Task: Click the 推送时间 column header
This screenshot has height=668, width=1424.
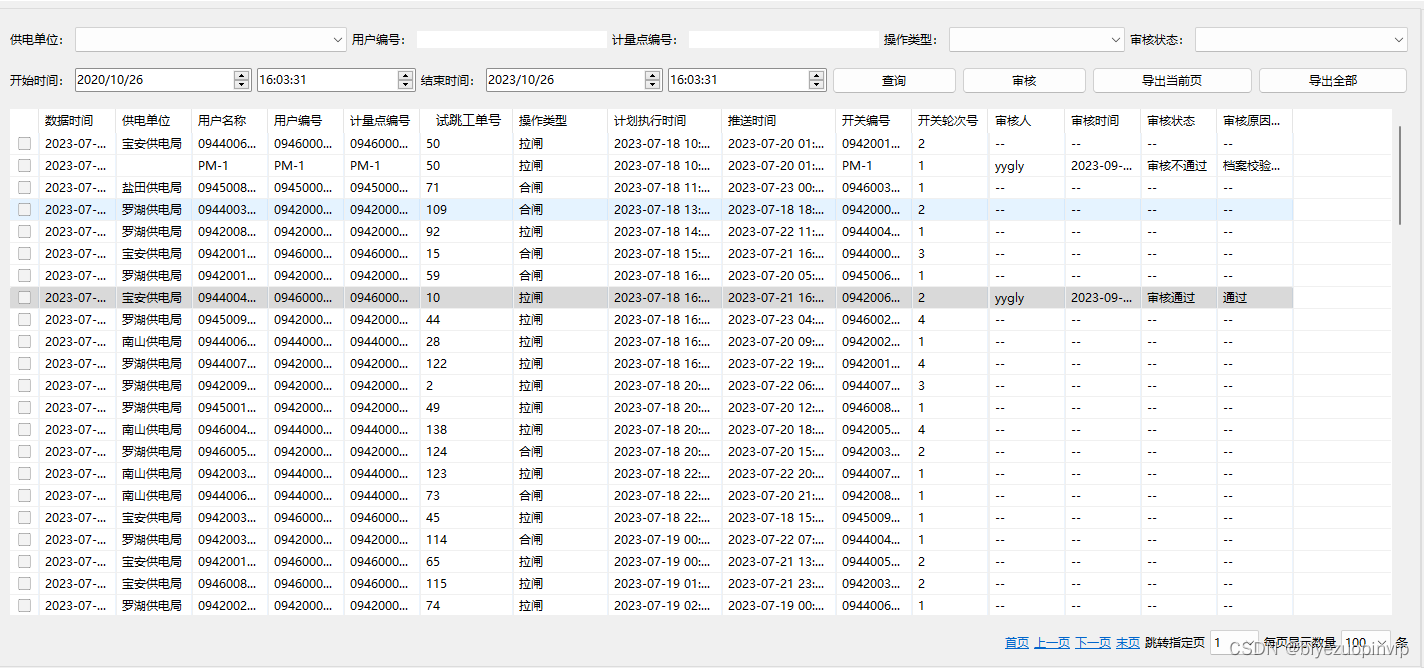Action: click(x=779, y=120)
